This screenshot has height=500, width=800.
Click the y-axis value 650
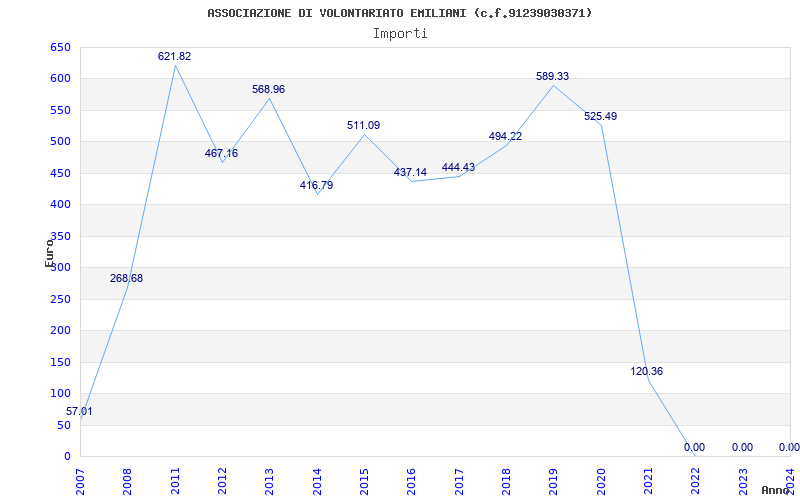point(60,47)
